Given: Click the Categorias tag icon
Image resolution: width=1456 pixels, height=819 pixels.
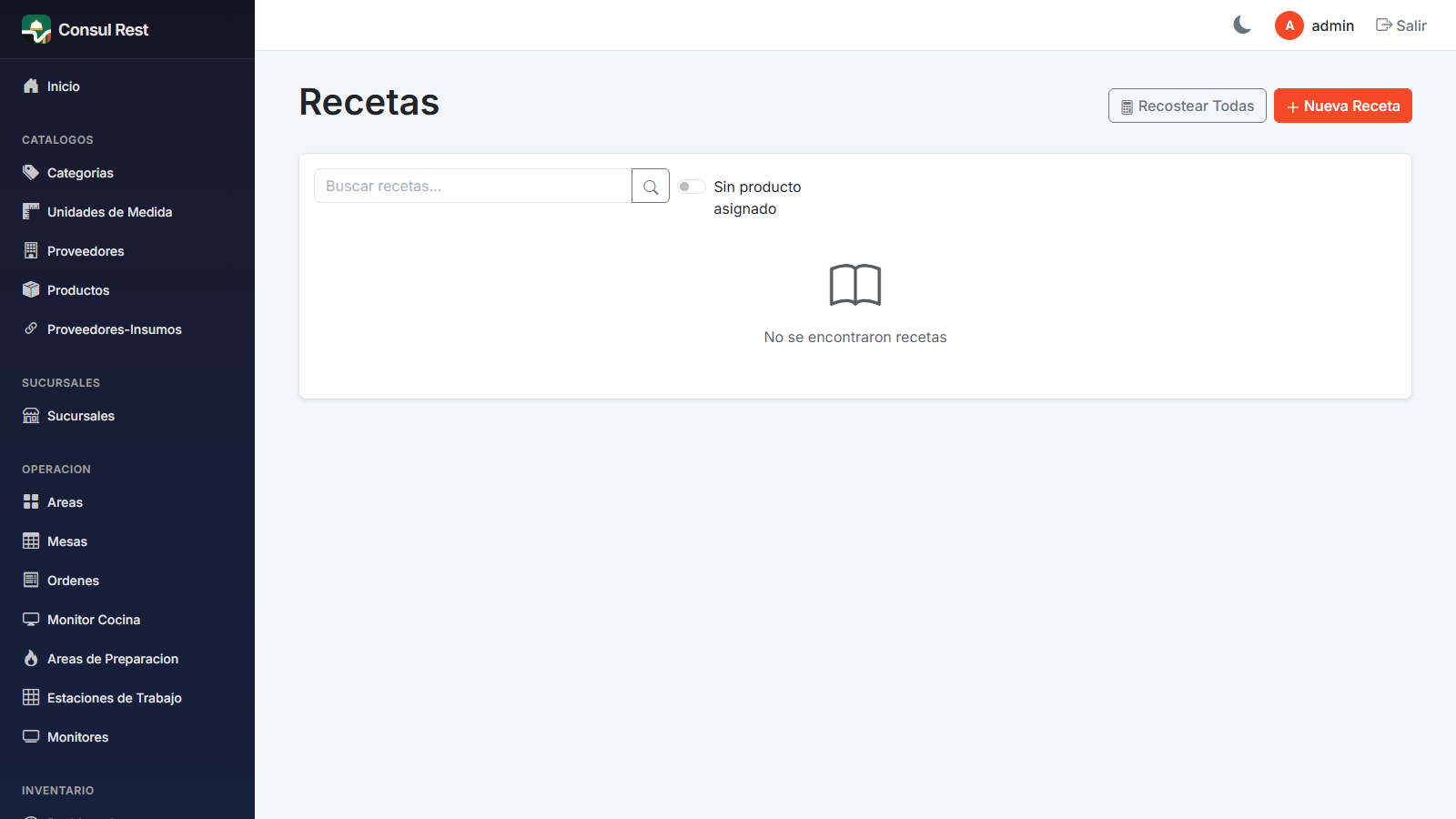Looking at the screenshot, I should click(x=31, y=172).
